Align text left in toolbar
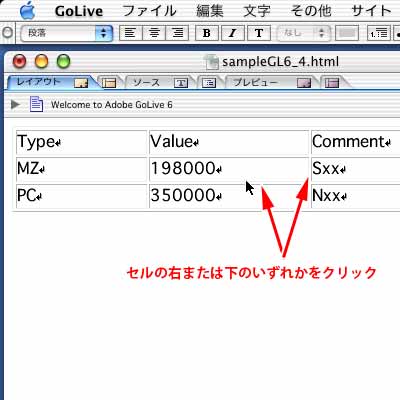The width and height of the screenshot is (400, 400). click(130, 33)
